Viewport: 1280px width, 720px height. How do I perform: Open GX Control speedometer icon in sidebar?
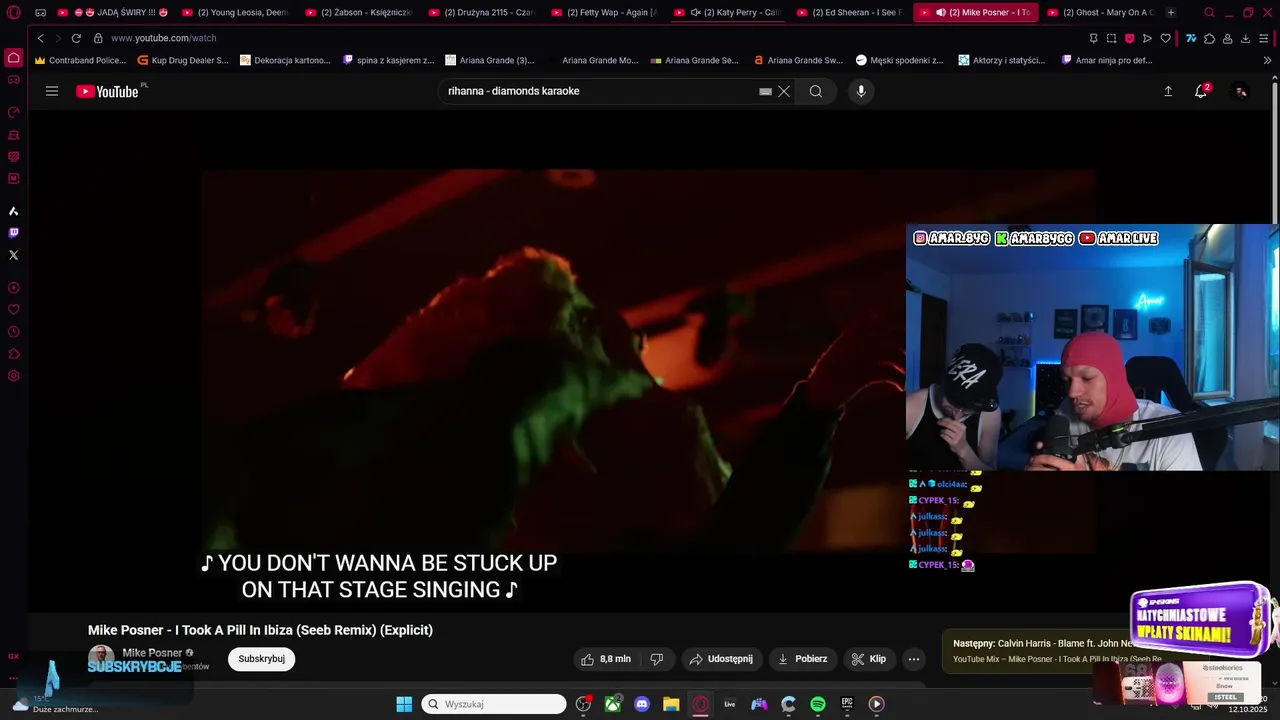[x=13, y=112]
